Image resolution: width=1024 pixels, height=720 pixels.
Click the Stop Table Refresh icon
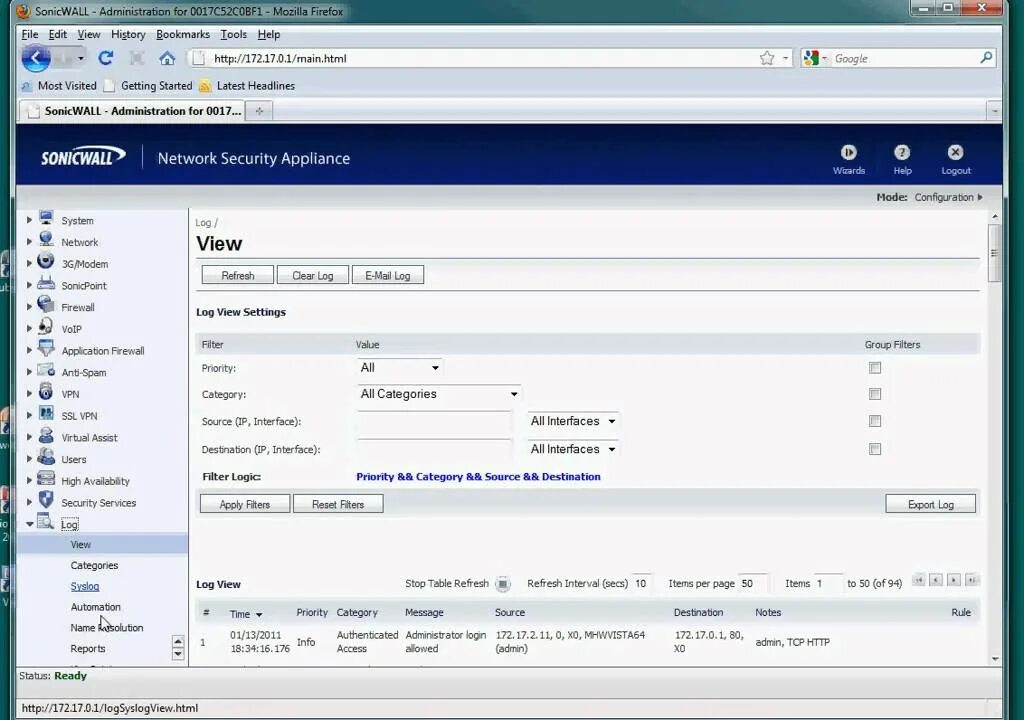tap(502, 583)
